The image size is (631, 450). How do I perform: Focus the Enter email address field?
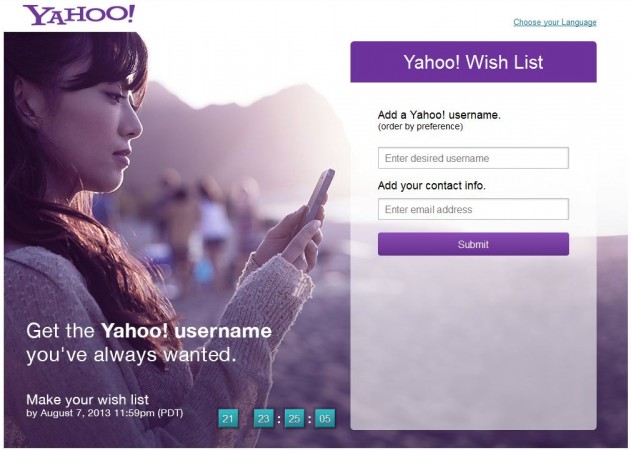pos(473,209)
